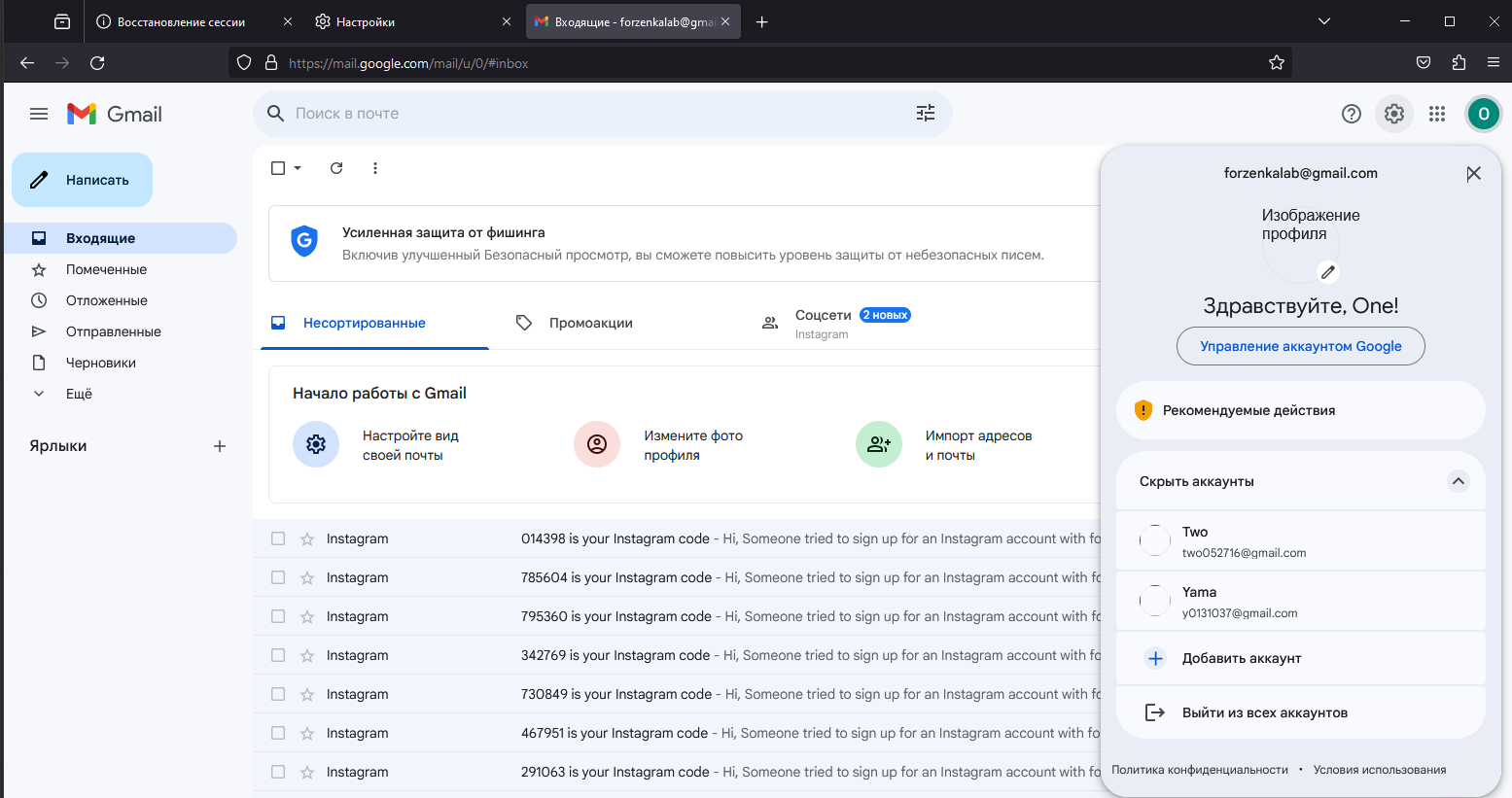Viewport: 1512px width, 798px height.
Task: Collapse the 'Скрыть аккаунты' section
Action: tap(1458, 481)
